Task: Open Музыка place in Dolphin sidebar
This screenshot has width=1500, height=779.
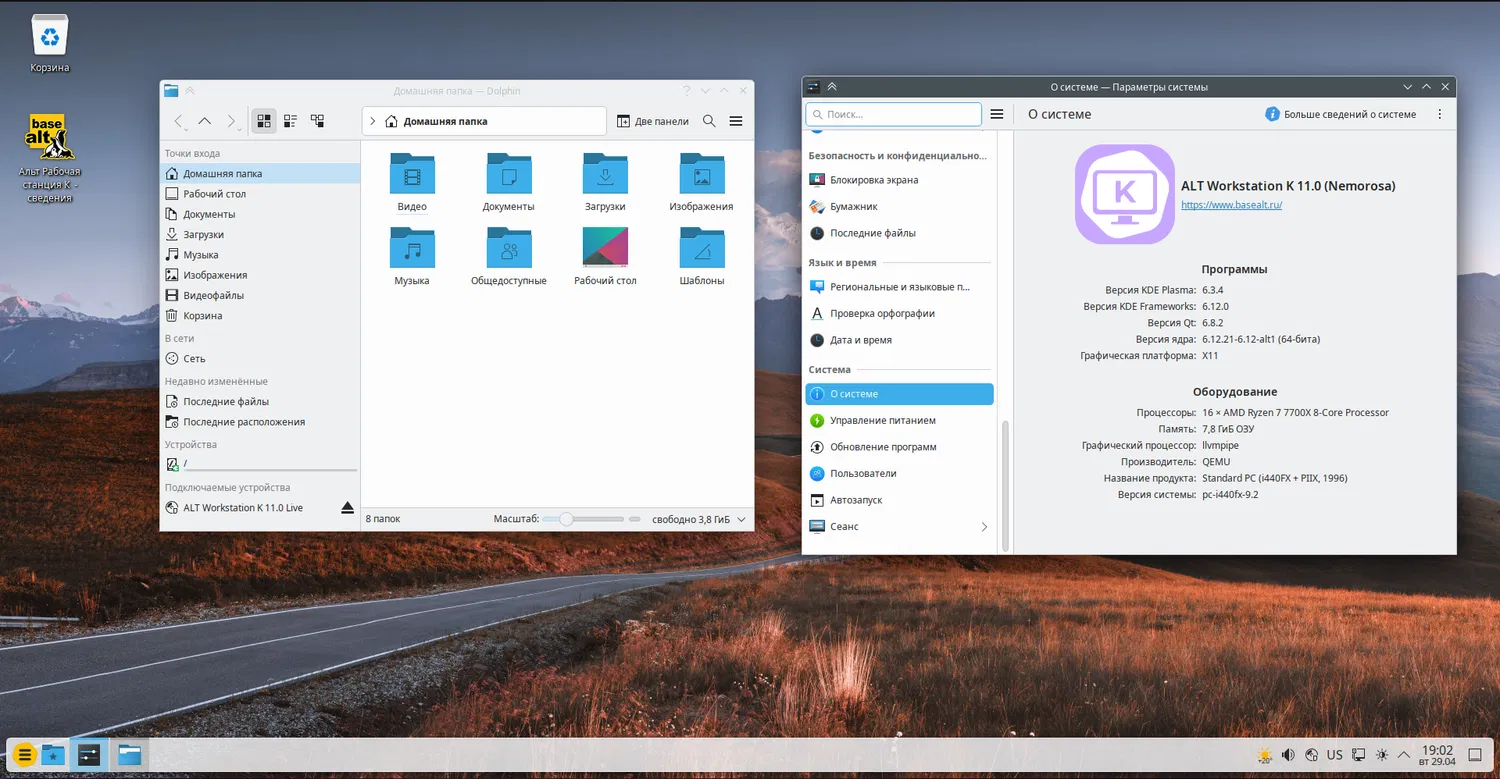Action: point(260,255)
